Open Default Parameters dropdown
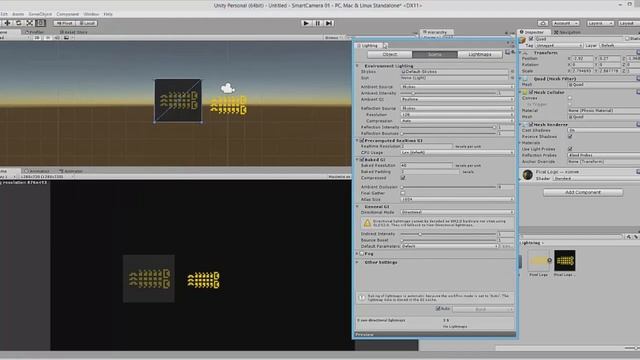640x360 pixels. (x=450, y=246)
